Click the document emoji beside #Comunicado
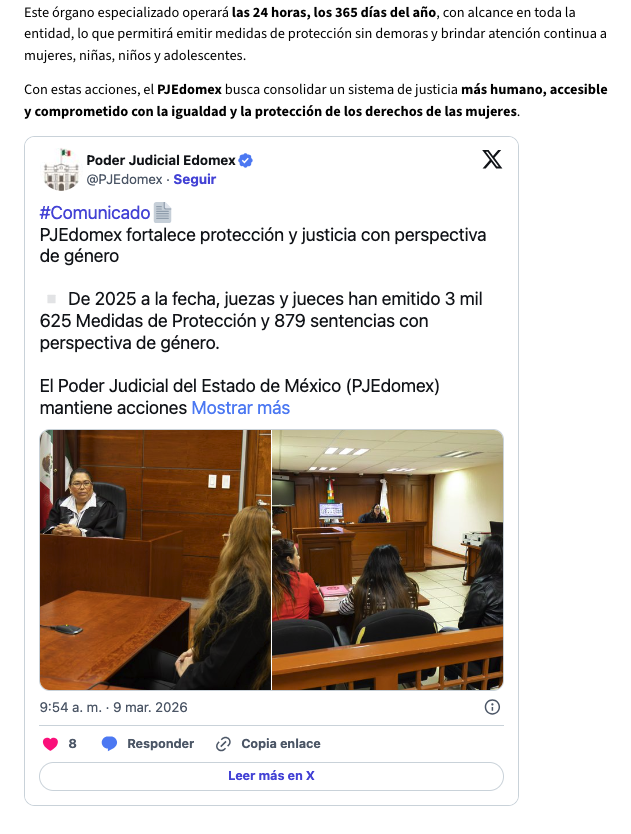631x834 pixels. 162,213
